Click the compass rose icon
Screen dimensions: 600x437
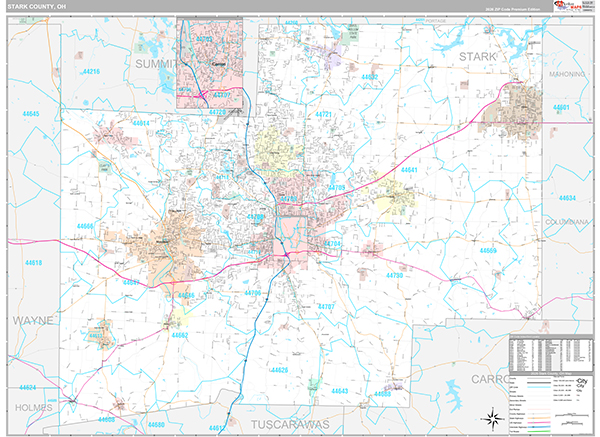coord(492,418)
